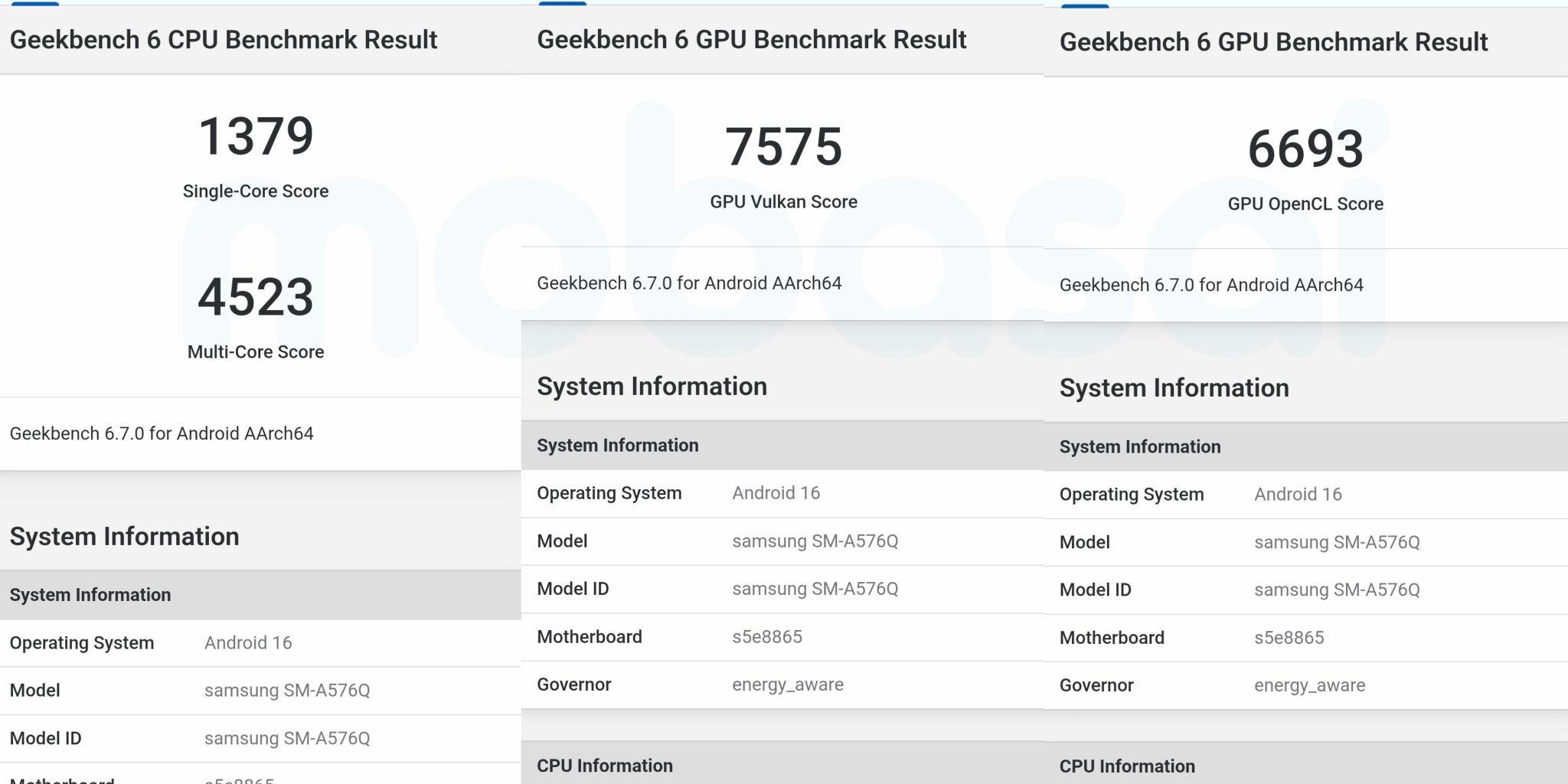Click large System Information heading in CPU result
1568x784 pixels.
(124, 537)
